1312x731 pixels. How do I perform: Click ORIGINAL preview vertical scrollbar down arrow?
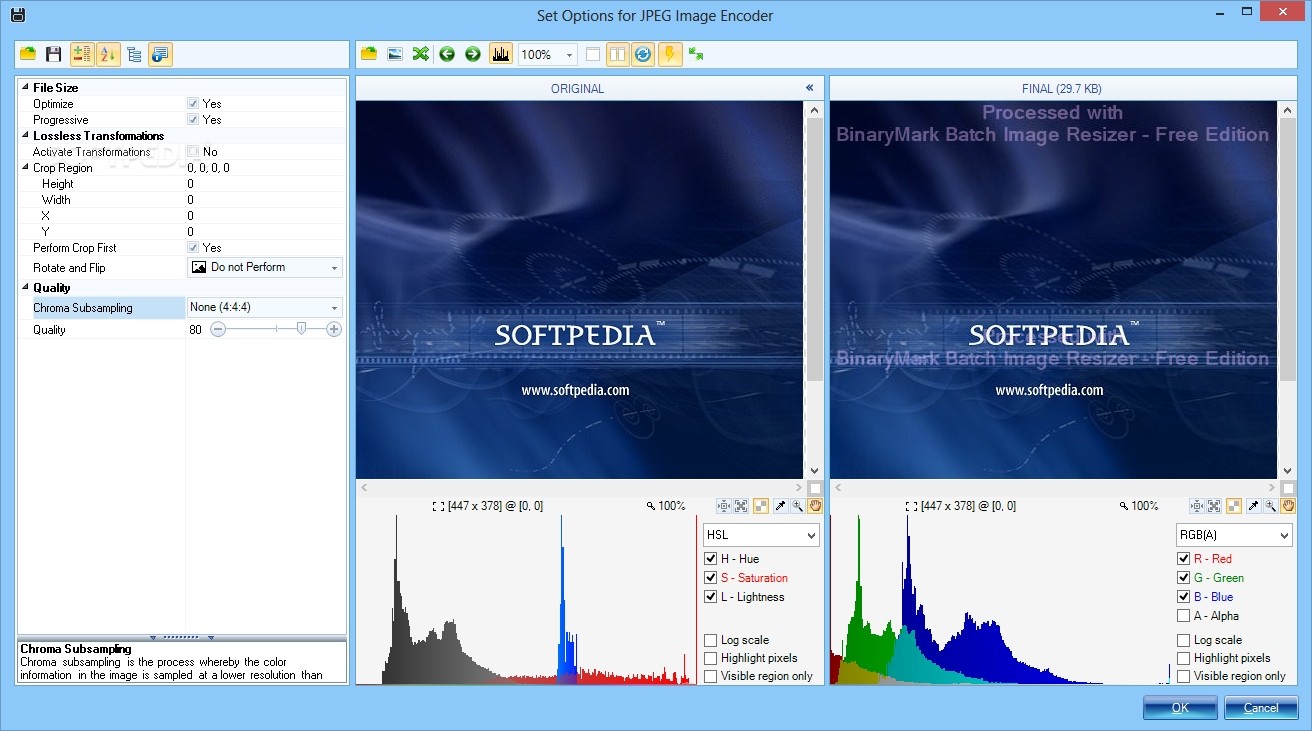(814, 471)
